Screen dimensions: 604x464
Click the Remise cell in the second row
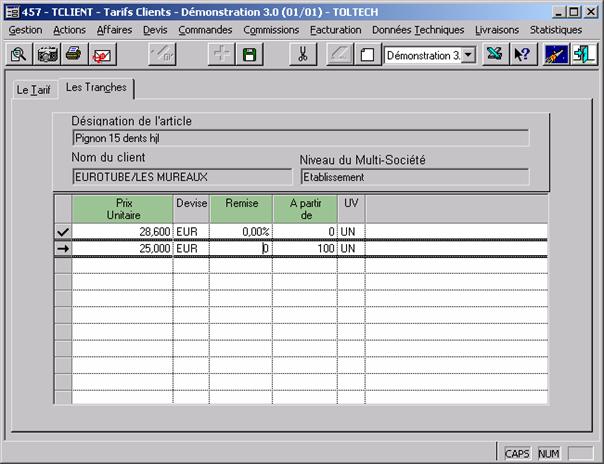[x=240, y=248]
